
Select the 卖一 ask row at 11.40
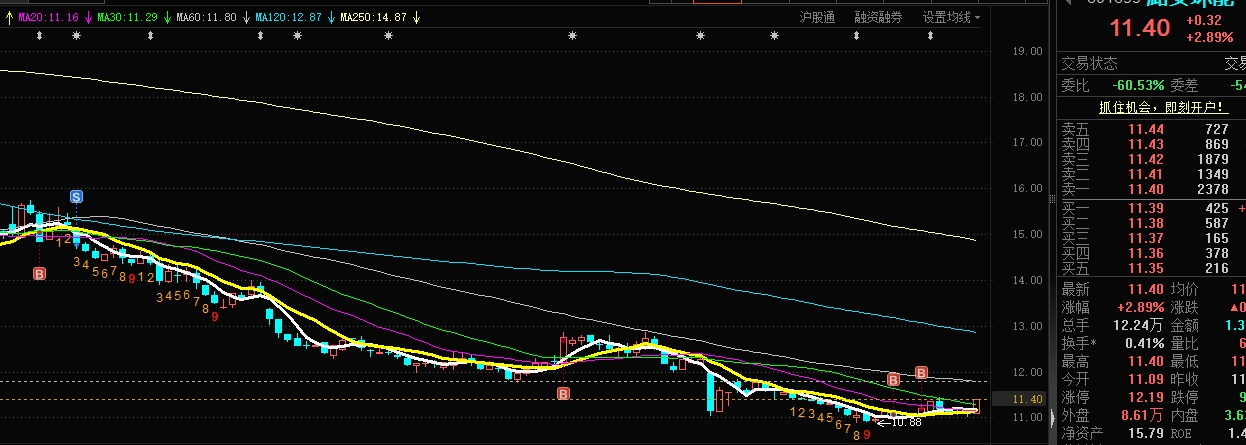click(1153, 190)
